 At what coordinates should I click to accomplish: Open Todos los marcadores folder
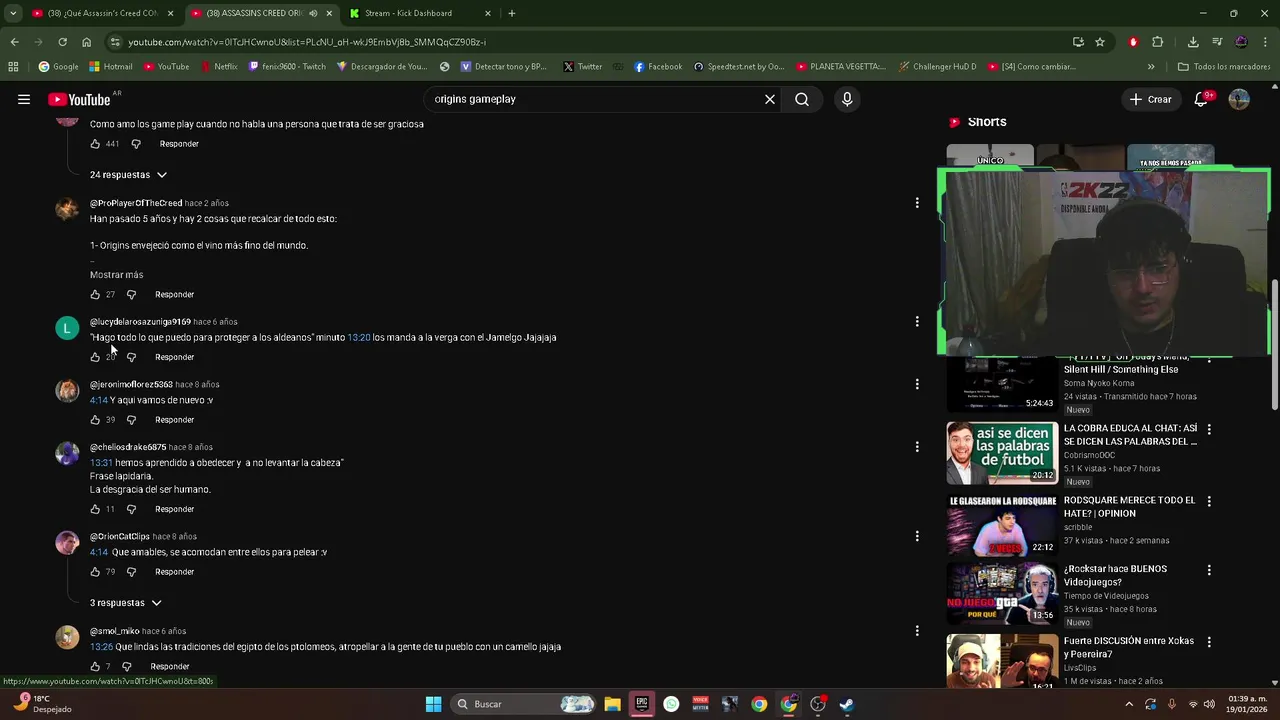(x=1224, y=67)
